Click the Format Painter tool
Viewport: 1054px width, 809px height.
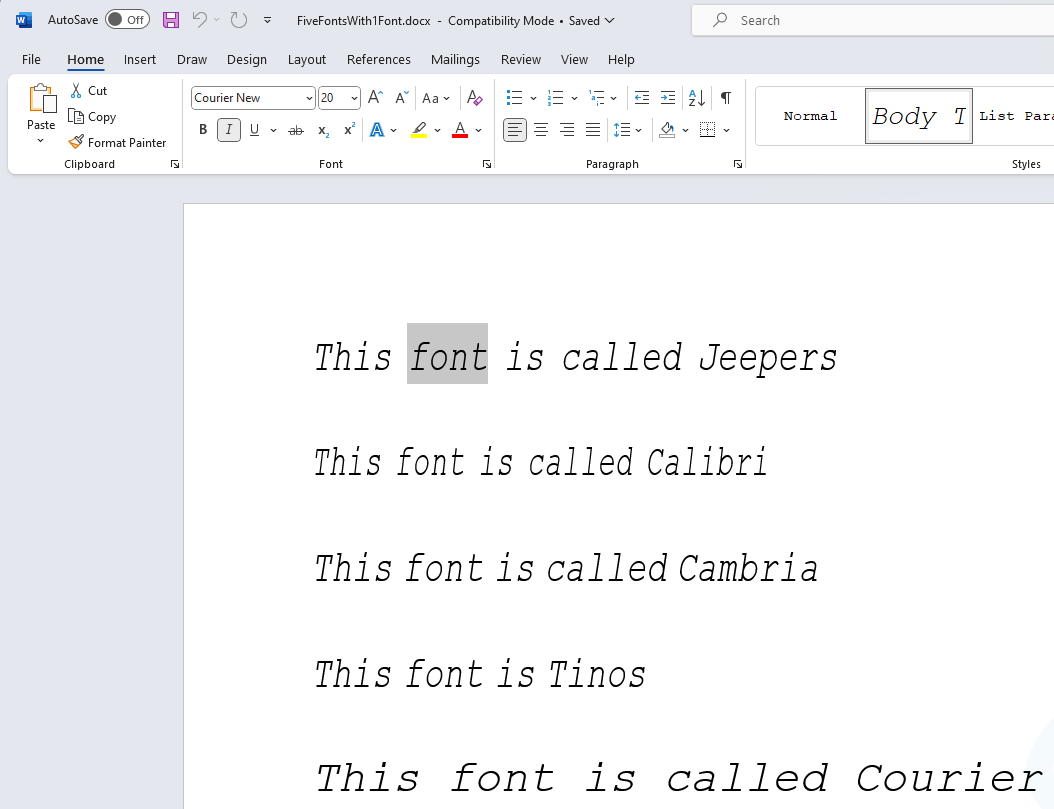click(119, 142)
